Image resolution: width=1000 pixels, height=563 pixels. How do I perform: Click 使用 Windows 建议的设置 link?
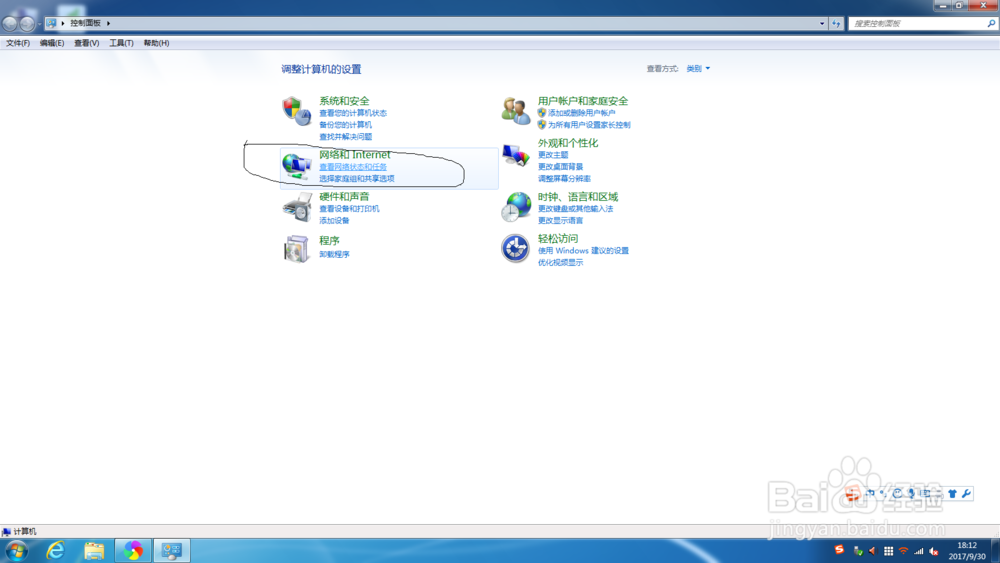583,251
